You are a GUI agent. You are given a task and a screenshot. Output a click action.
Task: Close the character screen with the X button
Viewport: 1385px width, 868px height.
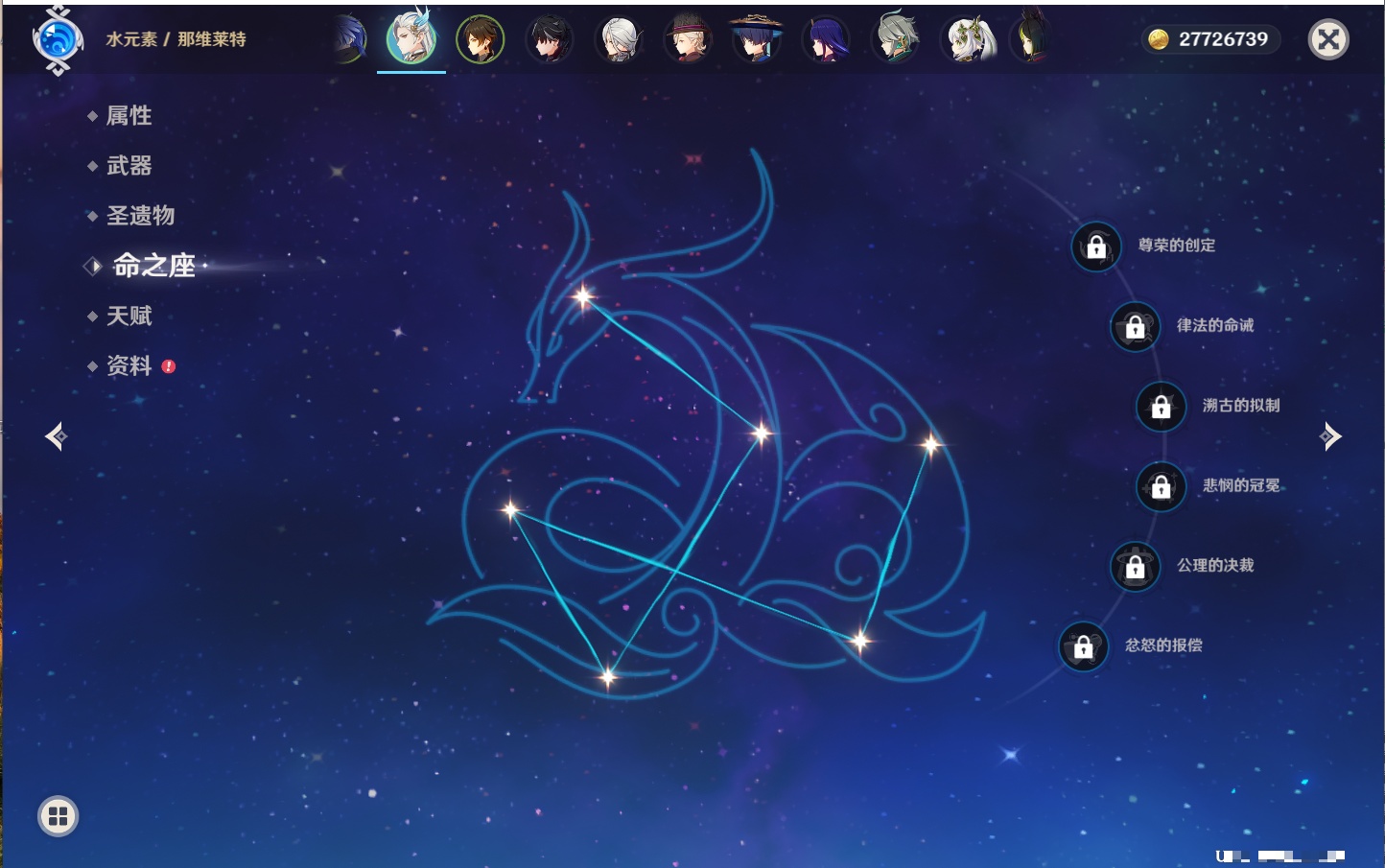1328,39
